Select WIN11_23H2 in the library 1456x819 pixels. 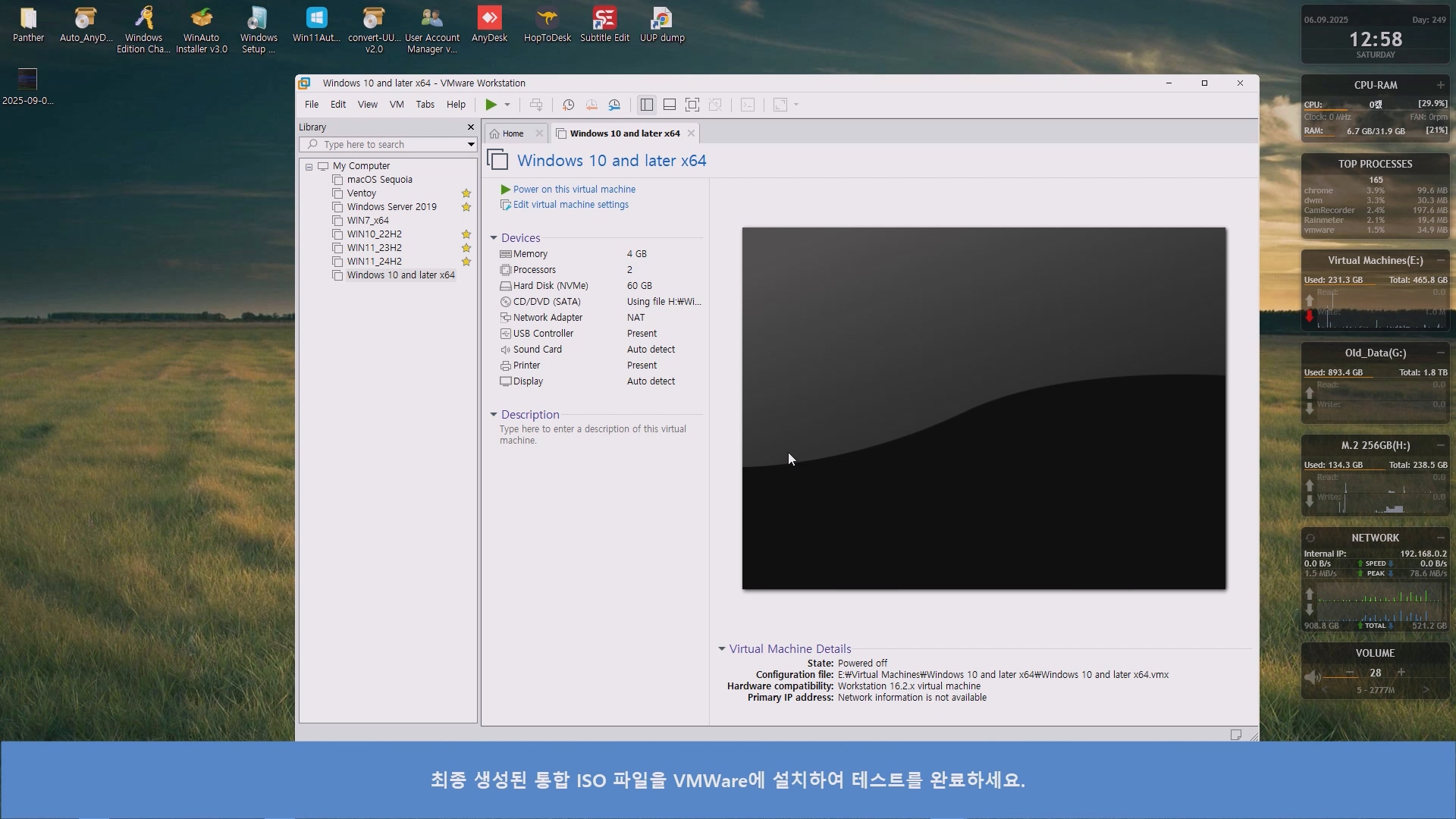pos(375,248)
